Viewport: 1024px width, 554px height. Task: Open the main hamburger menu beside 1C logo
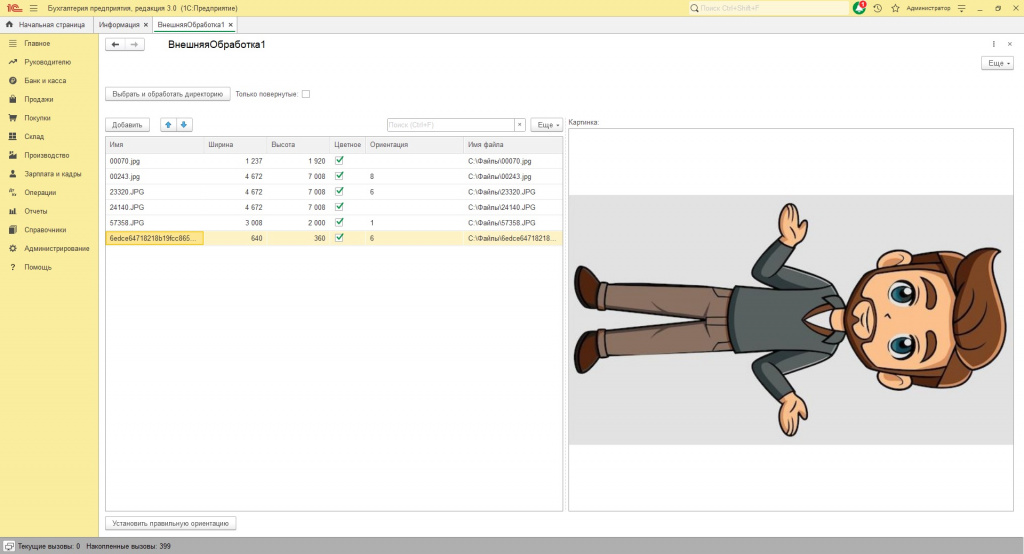click(x=33, y=8)
